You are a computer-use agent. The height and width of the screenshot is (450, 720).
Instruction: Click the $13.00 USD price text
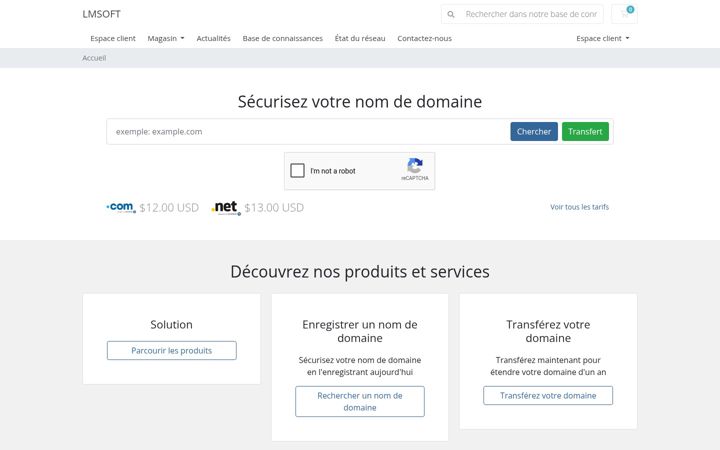pyautogui.click(x=274, y=208)
